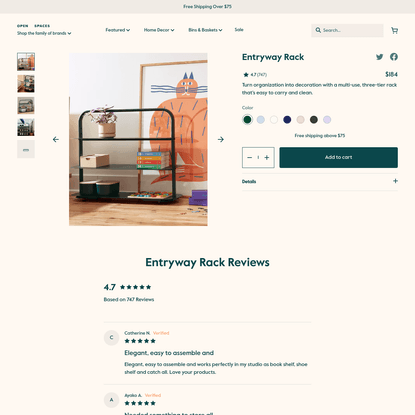Image resolution: width=415 pixels, height=415 pixels.
Task: Add to cart button
Action: [x=338, y=157]
